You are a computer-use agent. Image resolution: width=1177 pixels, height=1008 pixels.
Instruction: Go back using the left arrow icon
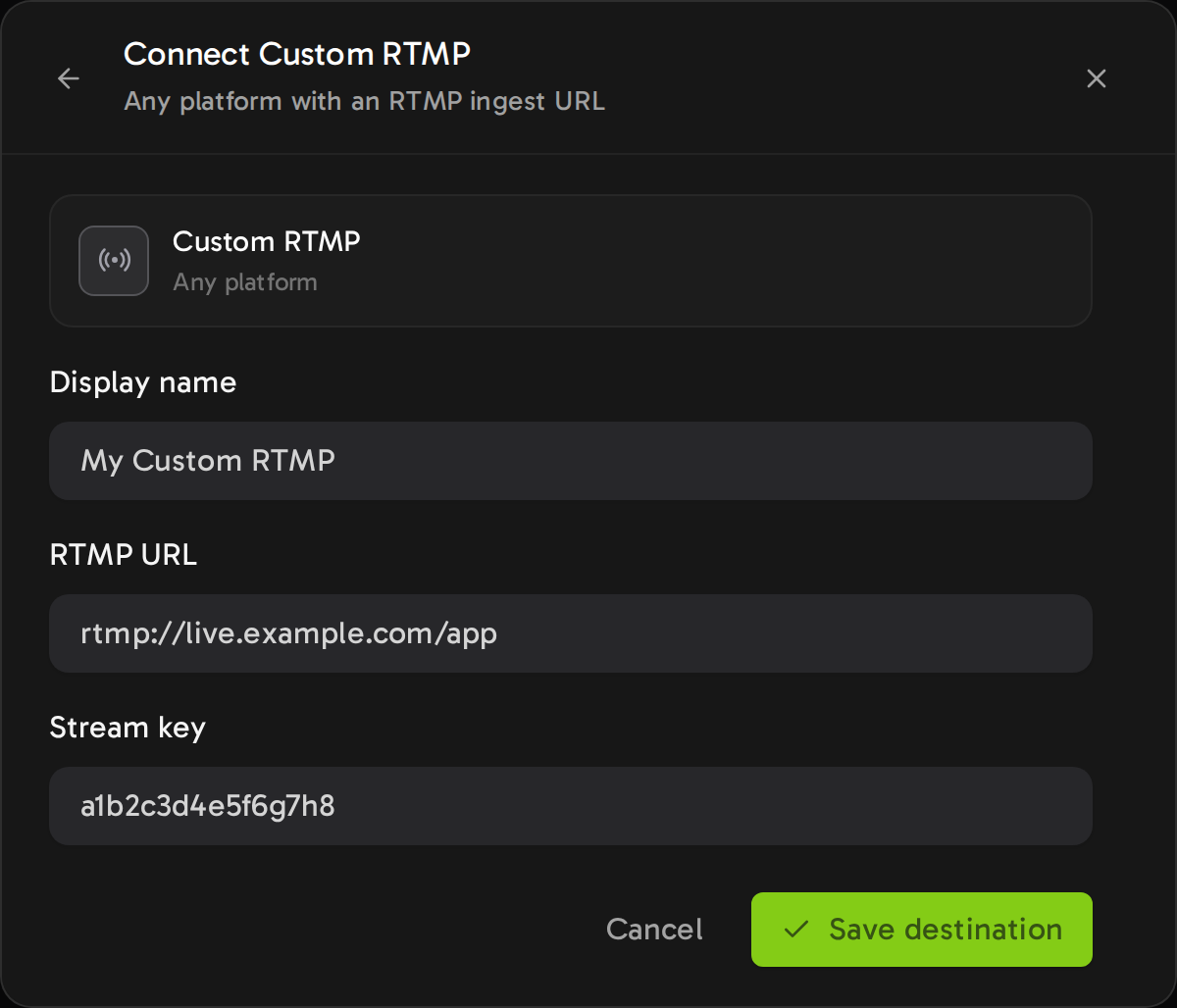(69, 78)
